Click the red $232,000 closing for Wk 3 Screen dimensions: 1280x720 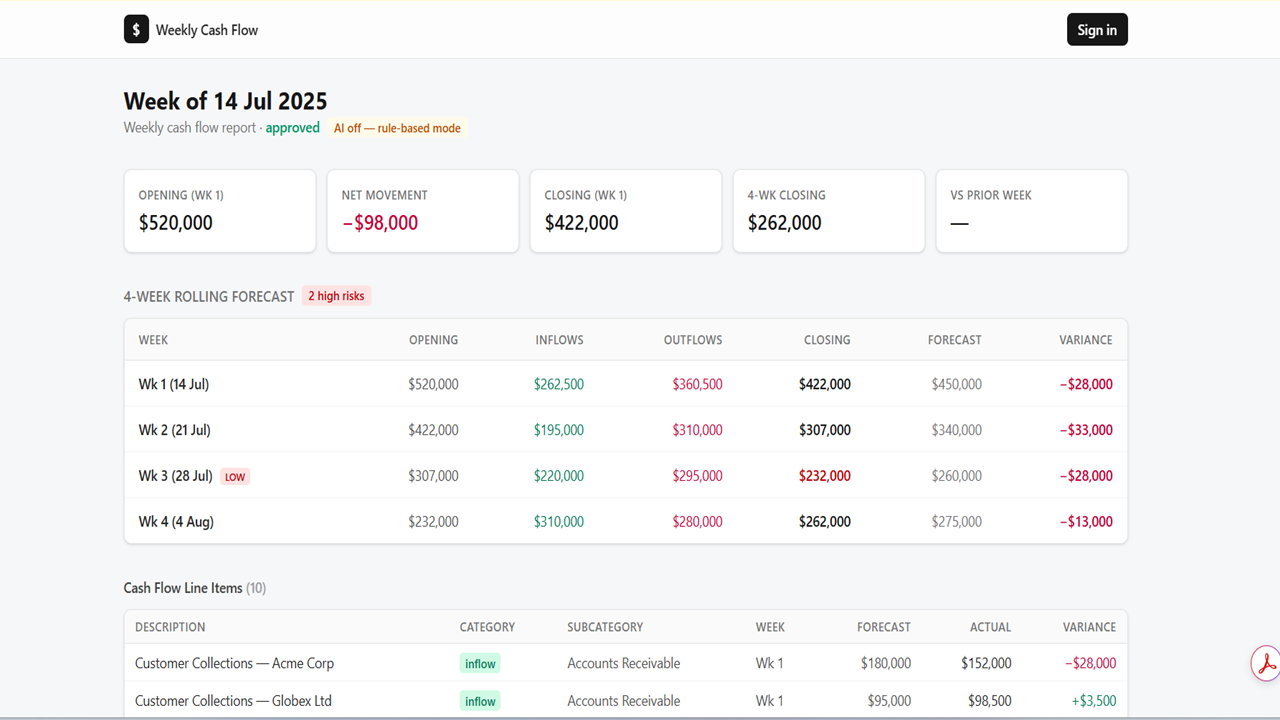[x=825, y=476]
